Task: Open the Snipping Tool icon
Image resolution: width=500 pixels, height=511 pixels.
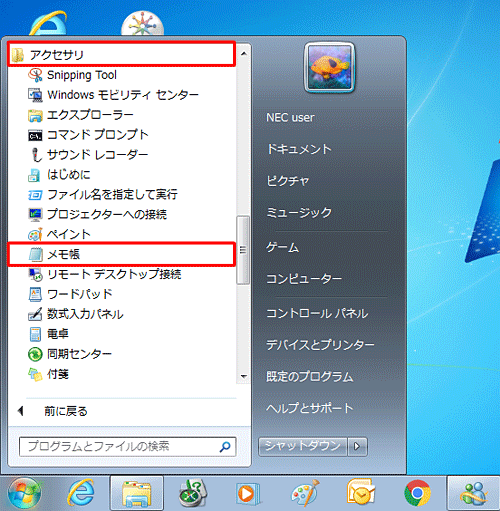Action: tap(35, 75)
